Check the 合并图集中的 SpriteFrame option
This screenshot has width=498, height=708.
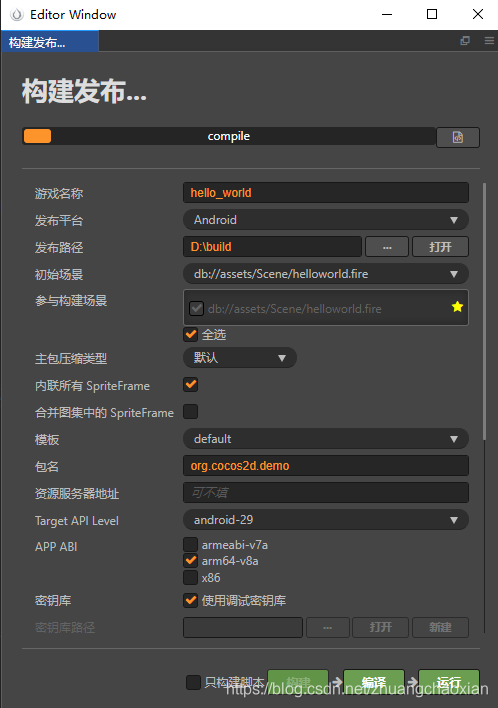click(191, 412)
